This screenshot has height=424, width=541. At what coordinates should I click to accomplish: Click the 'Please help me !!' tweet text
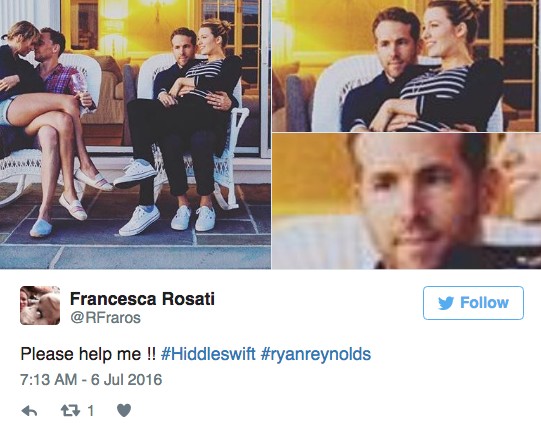click(88, 354)
